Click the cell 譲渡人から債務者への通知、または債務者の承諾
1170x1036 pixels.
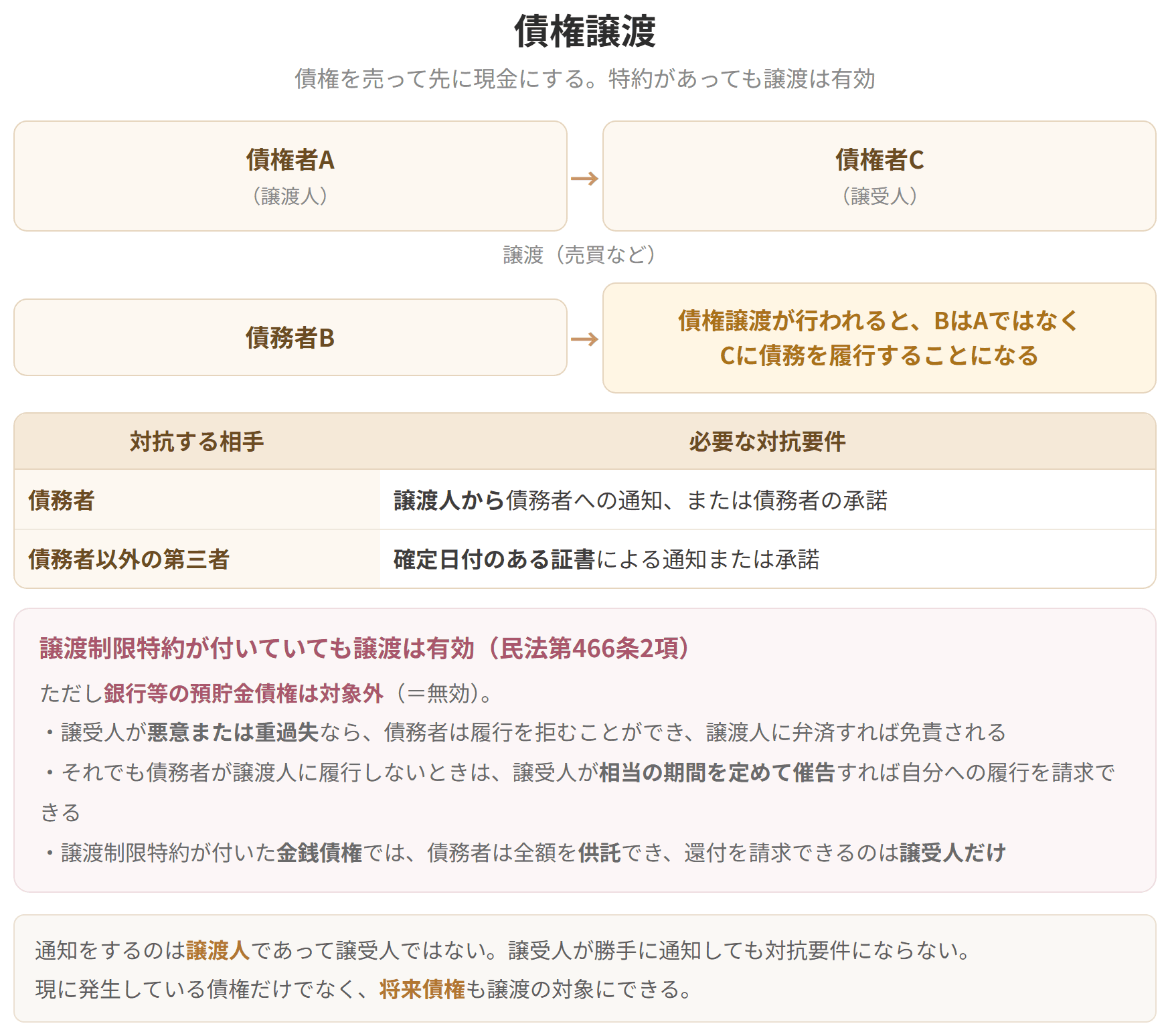pyautogui.click(x=768, y=500)
